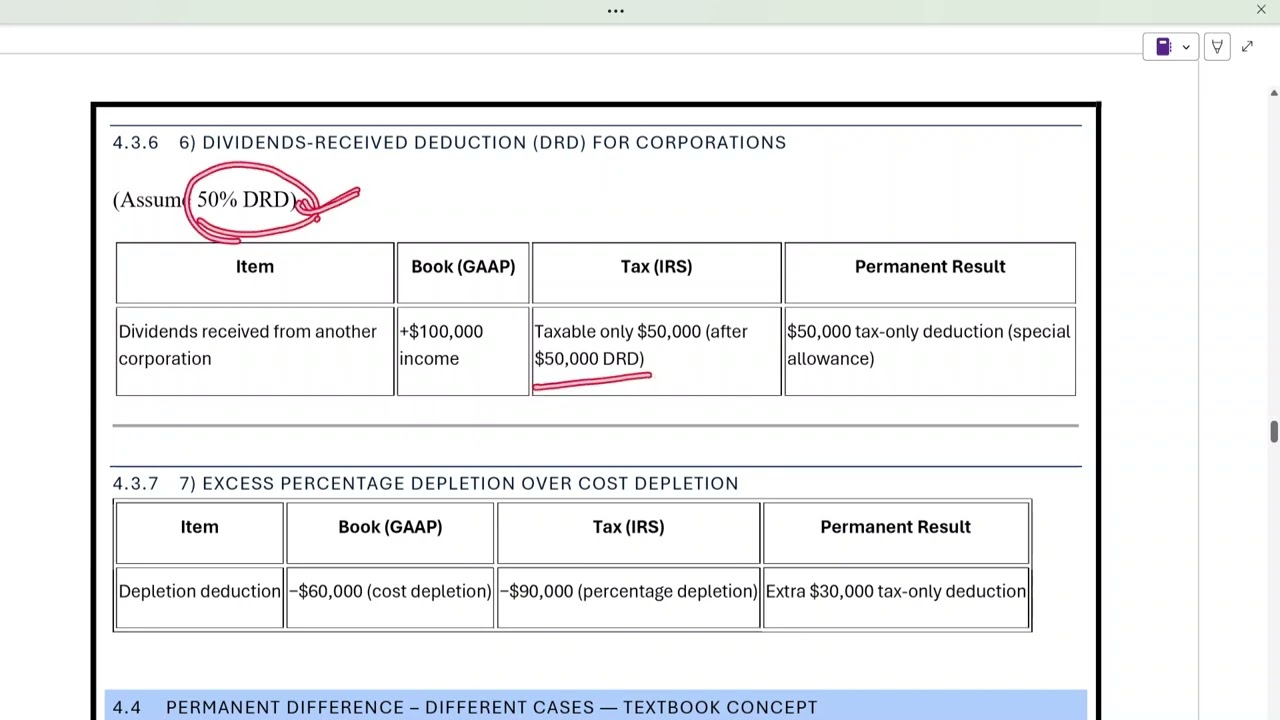Image resolution: width=1280 pixels, height=720 pixels.
Task: Click heading '4.4 Permanent Difference – Different Cases'
Action: click(465, 707)
